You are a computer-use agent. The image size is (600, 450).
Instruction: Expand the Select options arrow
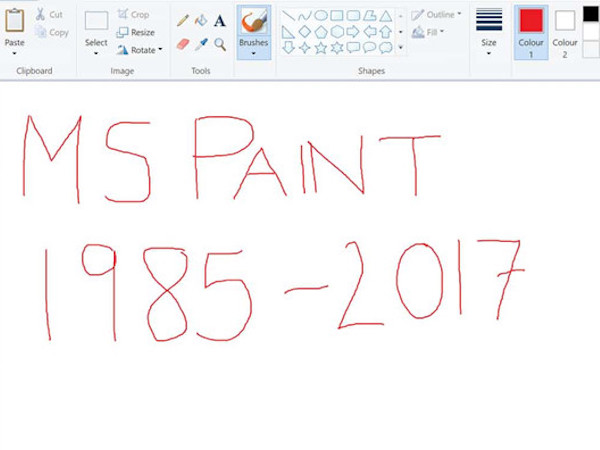pyautogui.click(x=96, y=53)
